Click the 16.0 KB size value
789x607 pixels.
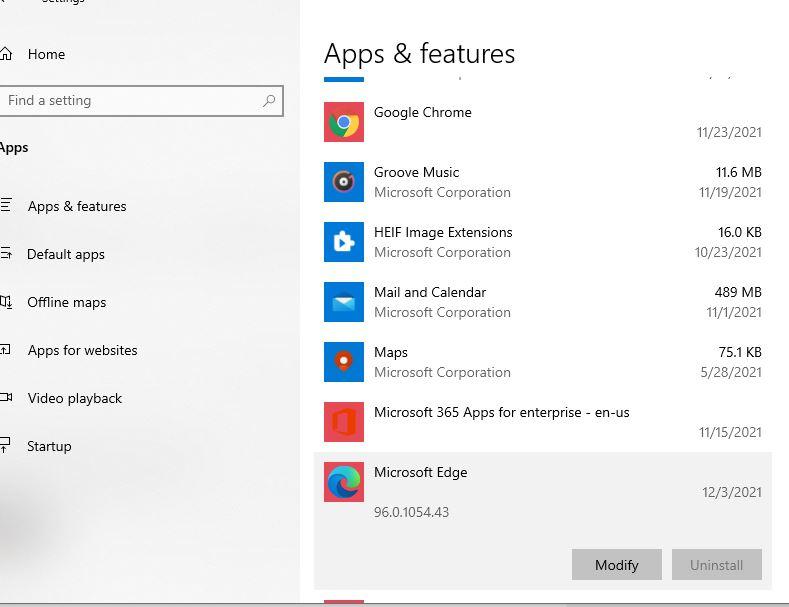[x=740, y=232]
